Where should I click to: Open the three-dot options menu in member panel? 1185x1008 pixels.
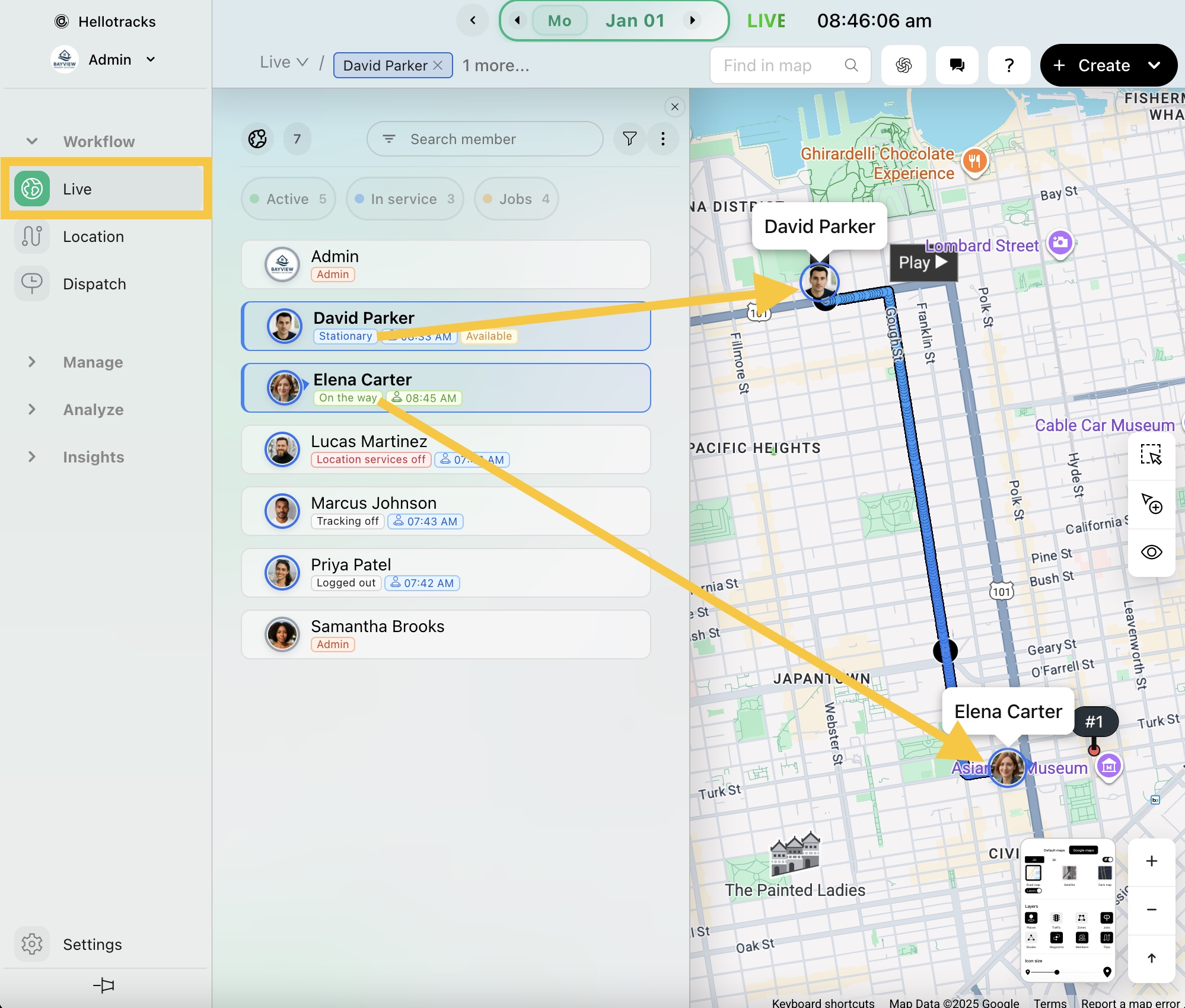pos(663,139)
